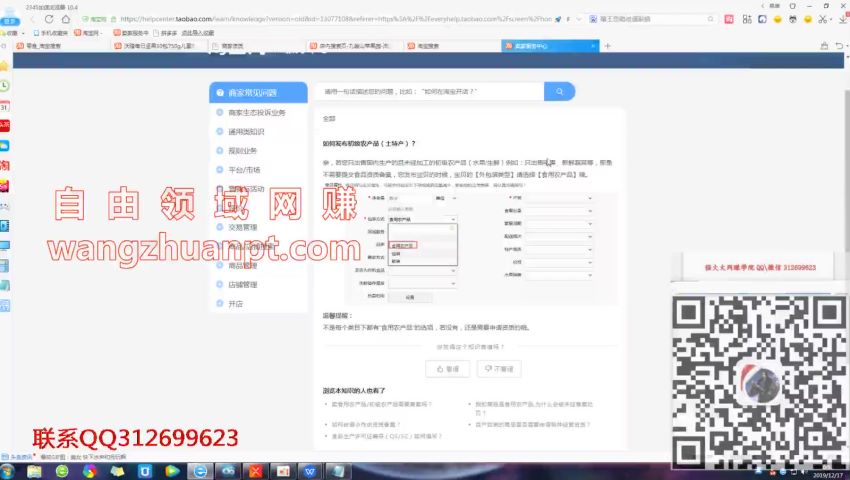The image size is (850, 480).
Task: Click the thumbs-down not helpful button
Action: [499, 369]
